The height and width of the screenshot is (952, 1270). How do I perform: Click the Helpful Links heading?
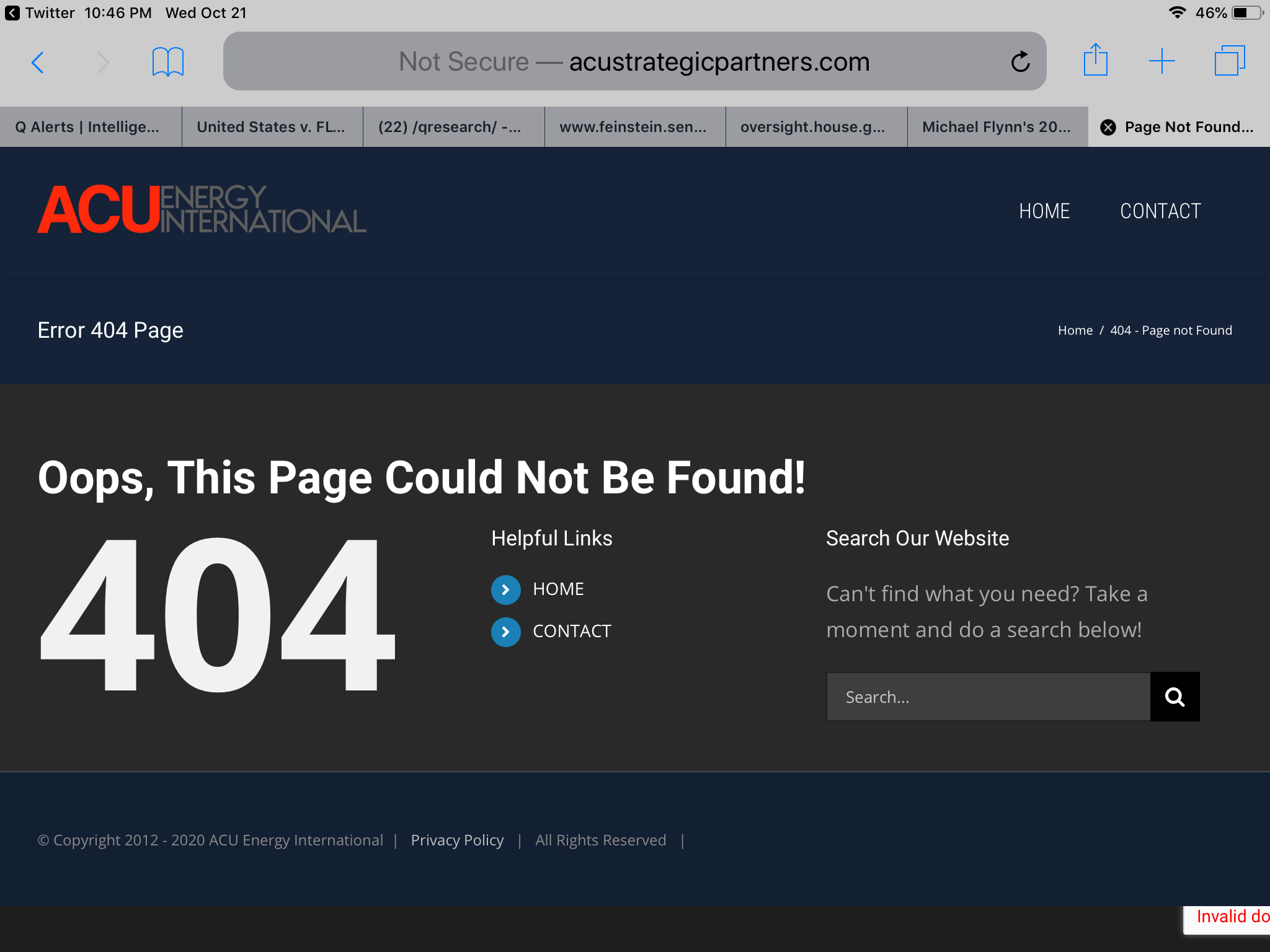pos(552,538)
